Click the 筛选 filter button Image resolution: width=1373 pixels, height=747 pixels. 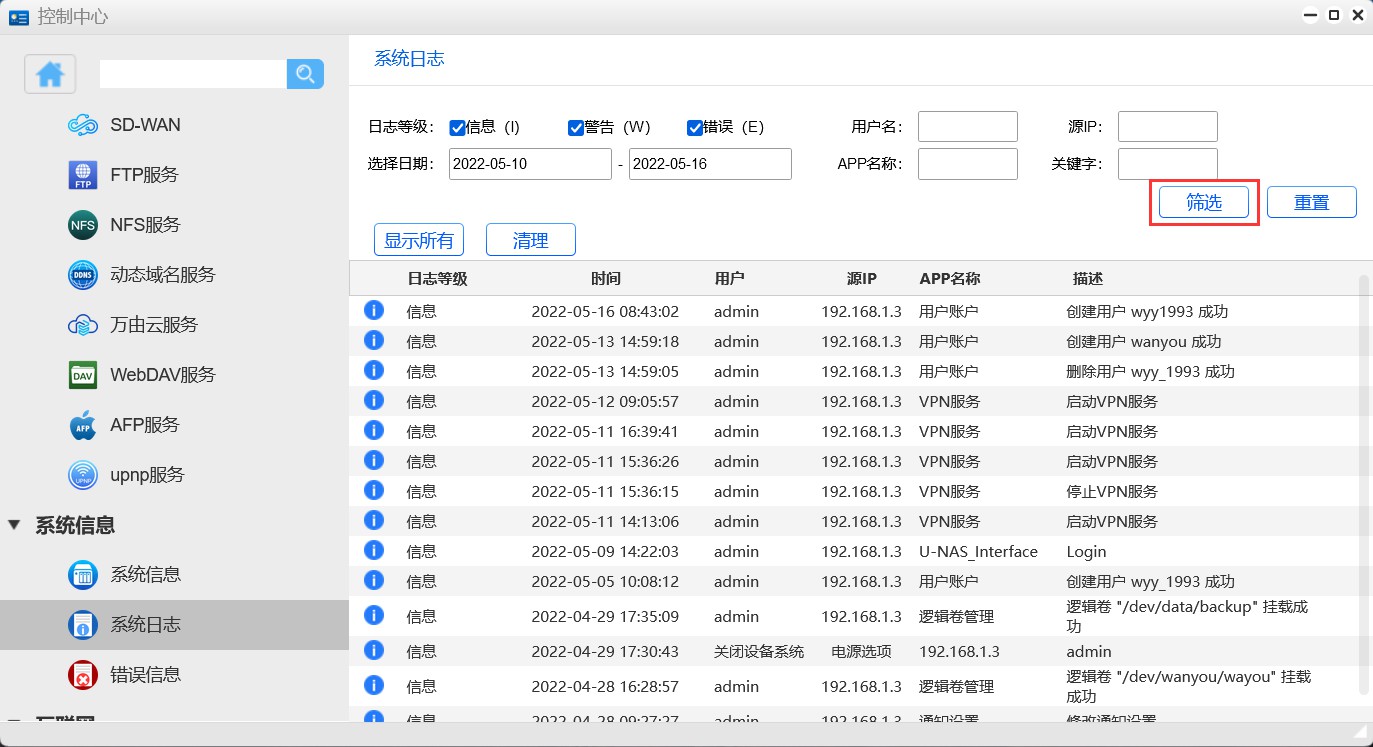coord(1203,202)
